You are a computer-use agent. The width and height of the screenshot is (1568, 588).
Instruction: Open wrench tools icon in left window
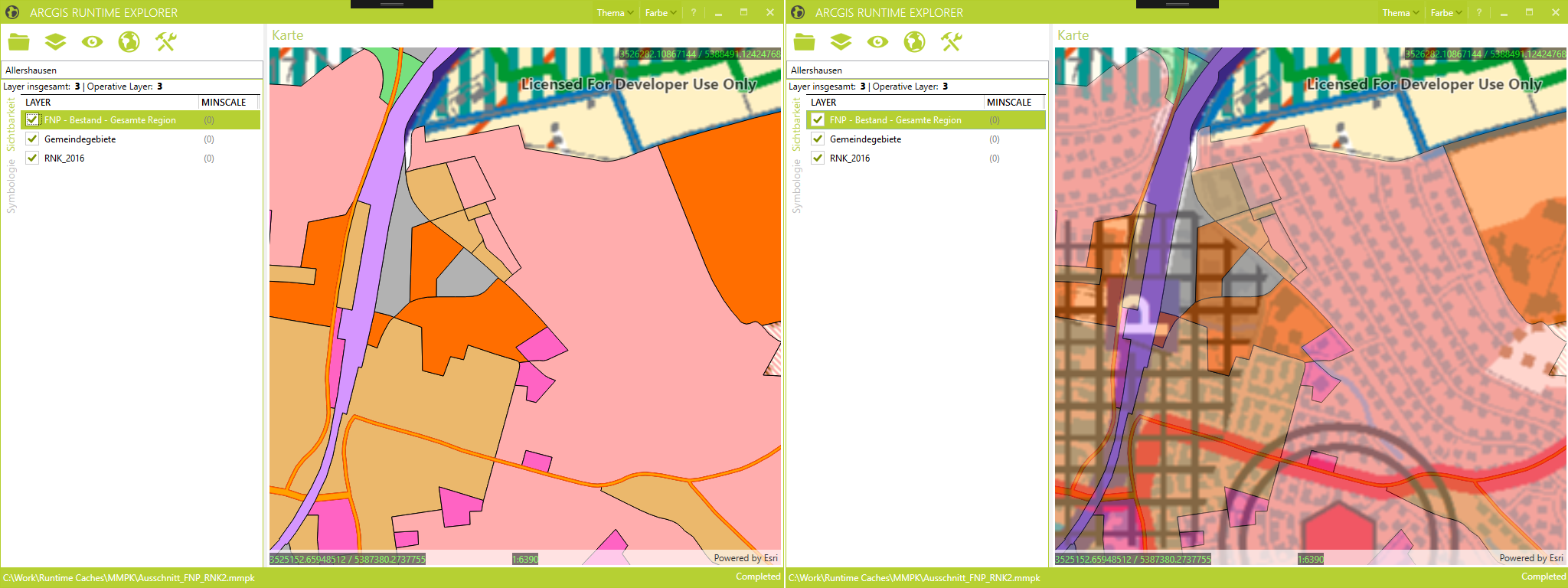coord(166,41)
